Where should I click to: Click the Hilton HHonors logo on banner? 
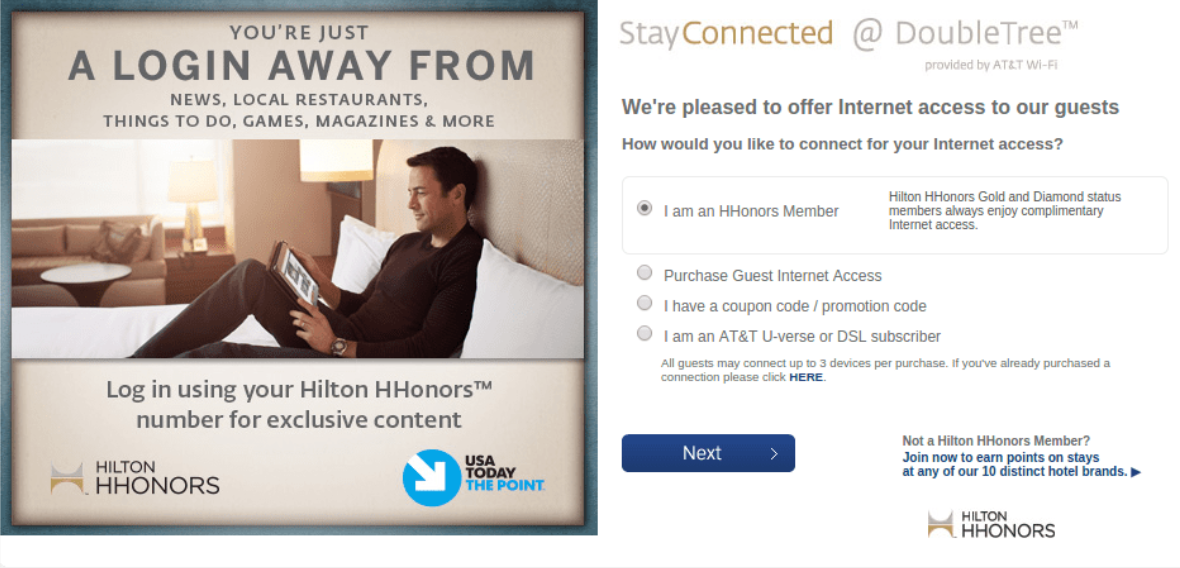pyautogui.click(x=135, y=478)
